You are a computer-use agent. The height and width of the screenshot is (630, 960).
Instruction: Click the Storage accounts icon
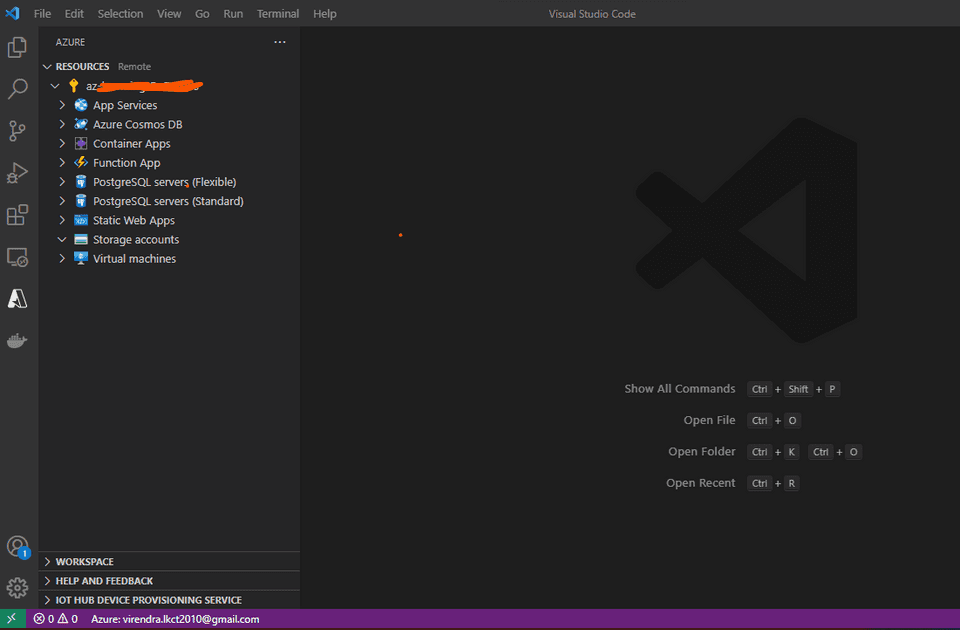[81, 239]
